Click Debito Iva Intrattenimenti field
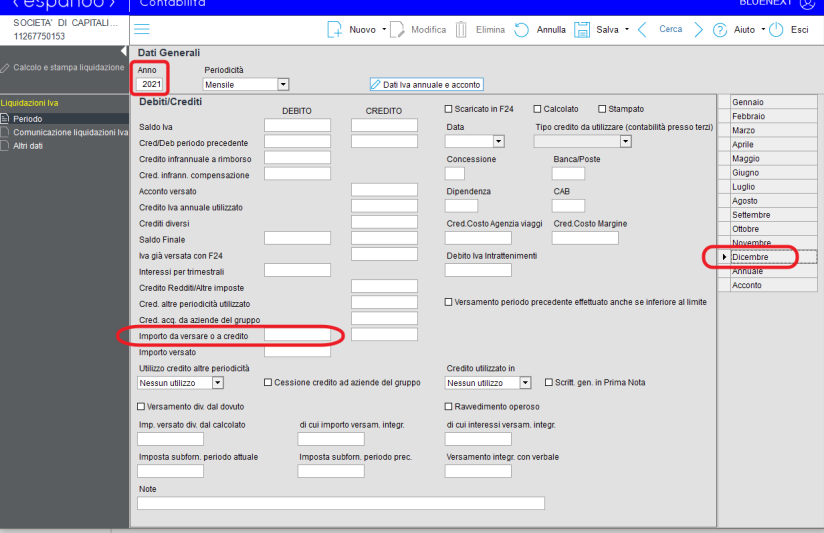824x533 pixels. tap(478, 270)
